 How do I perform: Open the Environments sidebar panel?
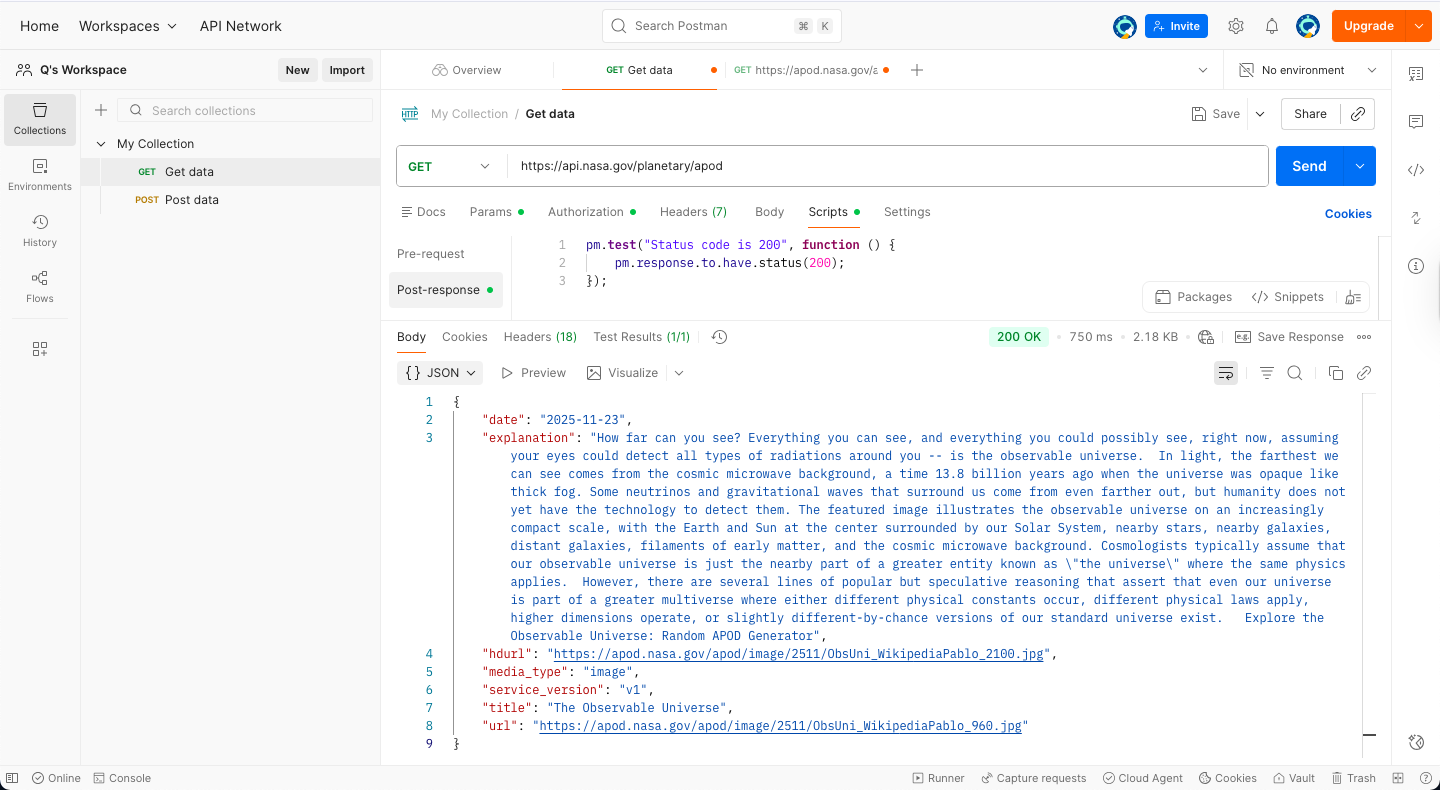40,175
